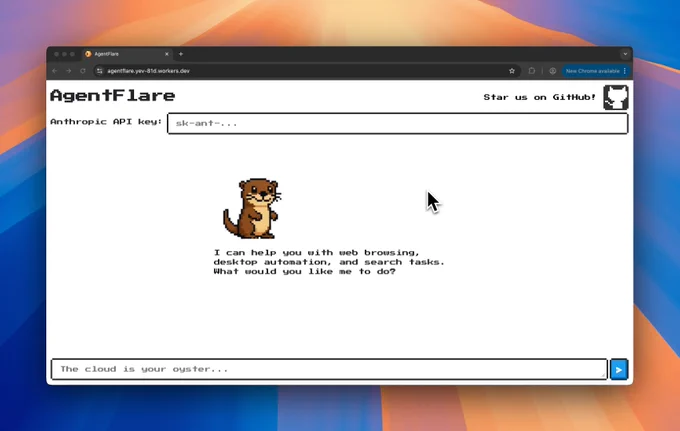Open a new tab with plus icon
The height and width of the screenshot is (431, 680).
pos(181,54)
